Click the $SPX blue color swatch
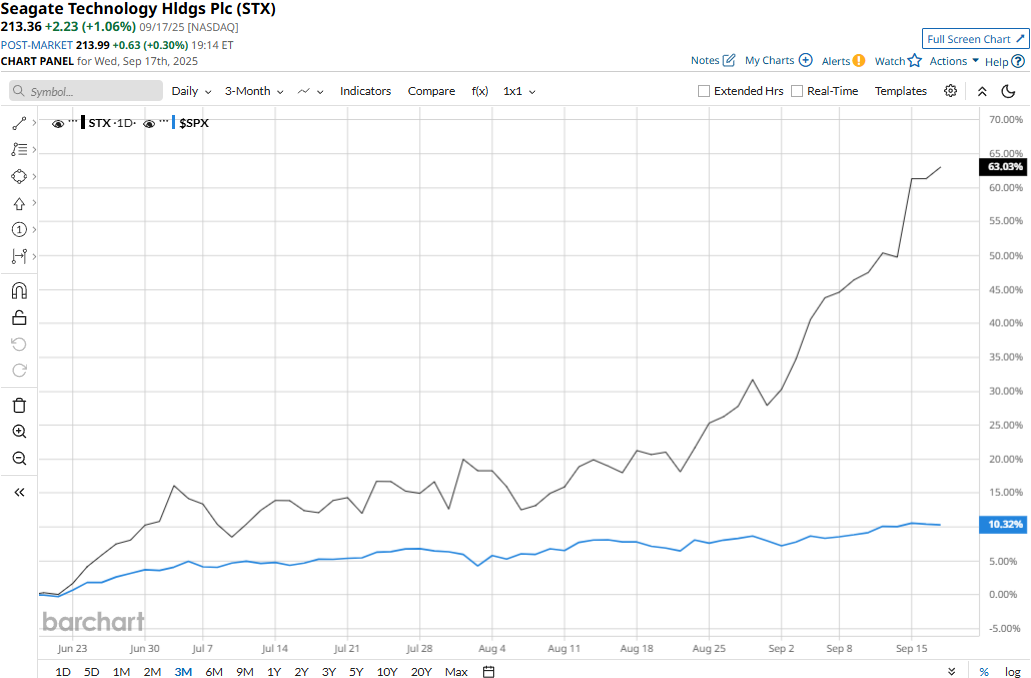The image size is (1031, 678). click(174, 122)
